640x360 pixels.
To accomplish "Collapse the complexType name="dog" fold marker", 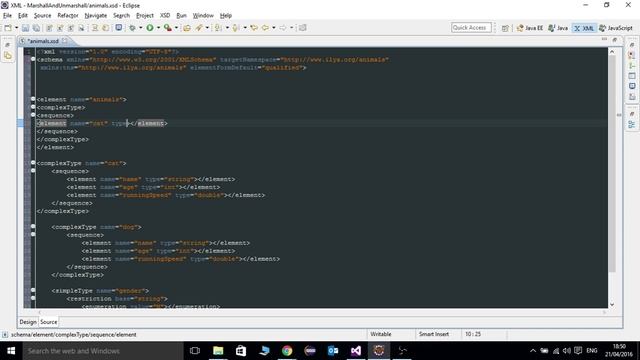I will pos(33,227).
